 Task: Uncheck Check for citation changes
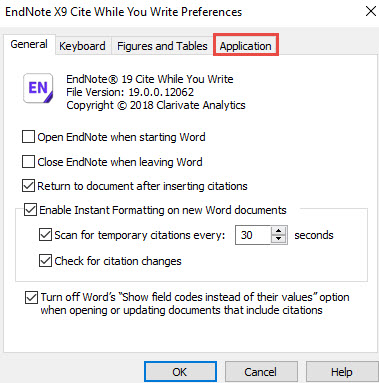[45, 261]
